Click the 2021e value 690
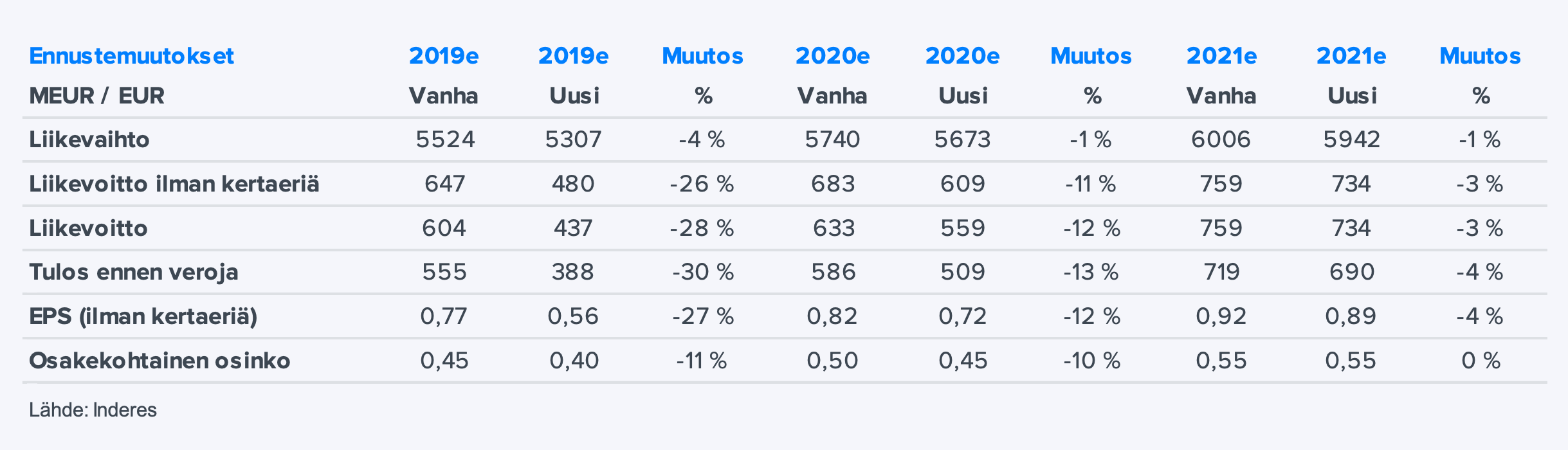Image resolution: width=1568 pixels, height=450 pixels. click(x=1351, y=272)
